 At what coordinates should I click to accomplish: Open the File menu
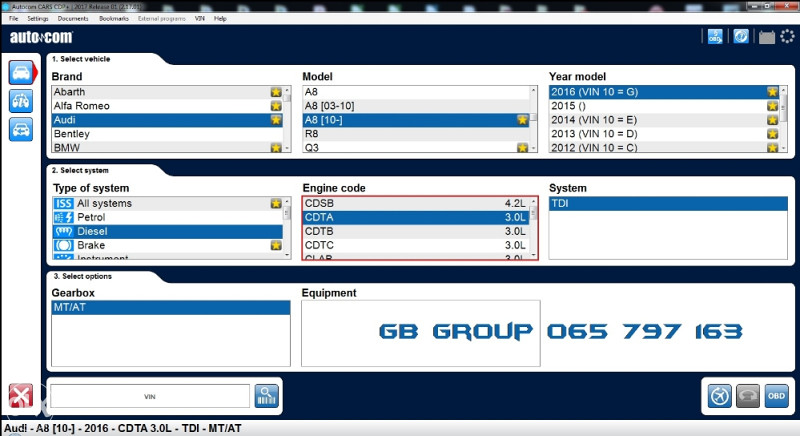tap(14, 18)
